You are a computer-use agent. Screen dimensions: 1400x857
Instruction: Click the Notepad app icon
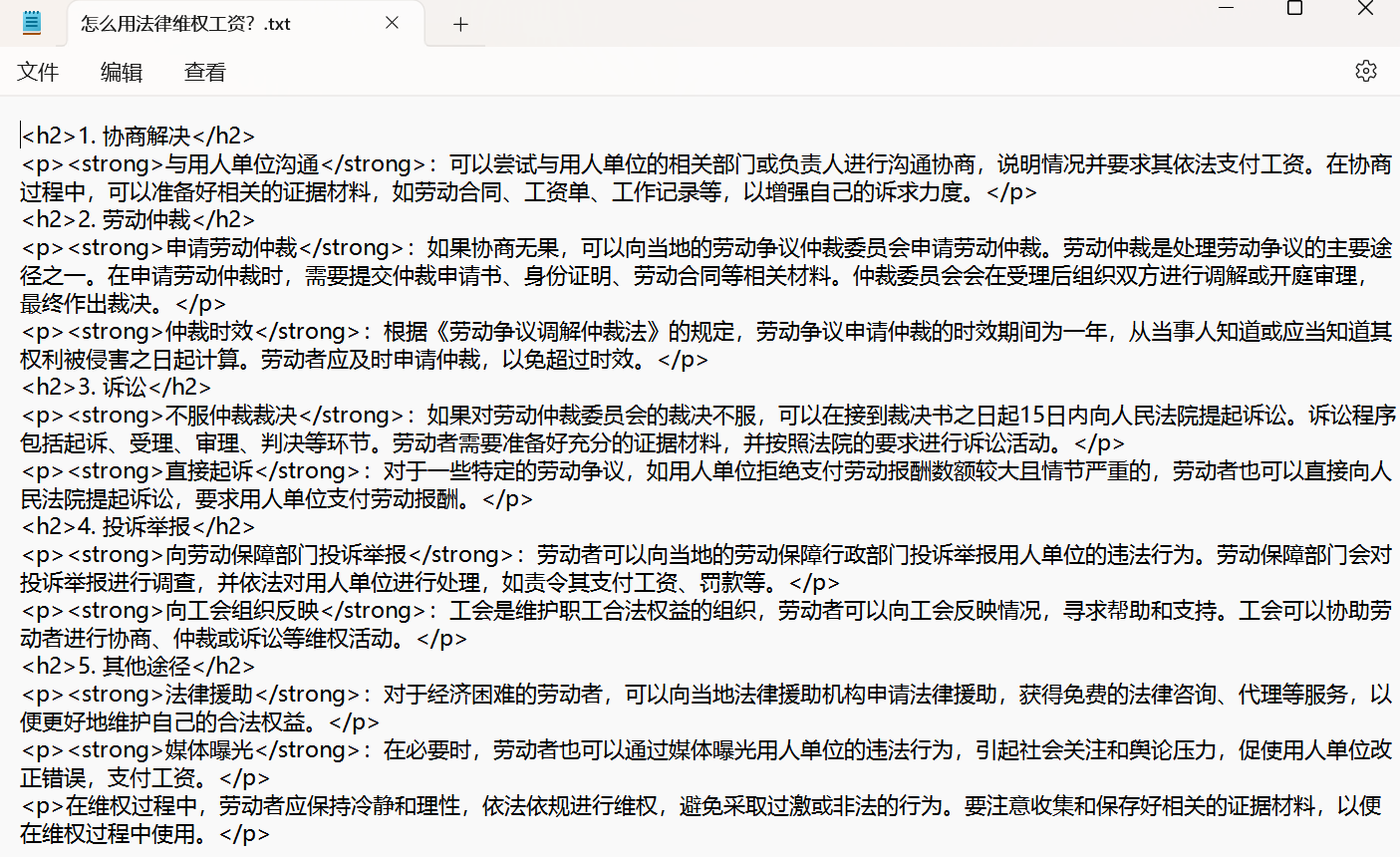click(32, 23)
